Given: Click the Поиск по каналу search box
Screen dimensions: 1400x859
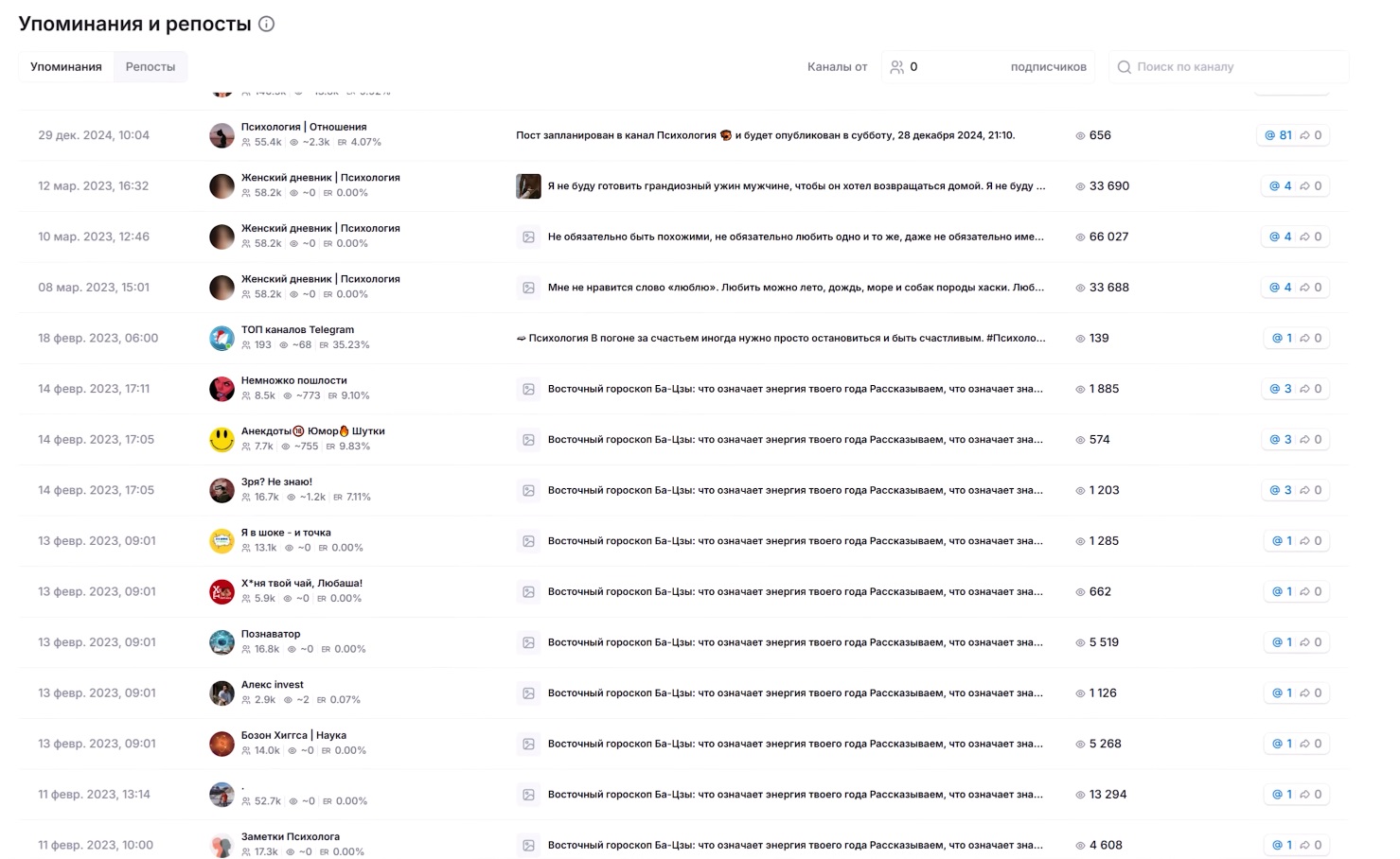Looking at the screenshot, I should (1229, 67).
